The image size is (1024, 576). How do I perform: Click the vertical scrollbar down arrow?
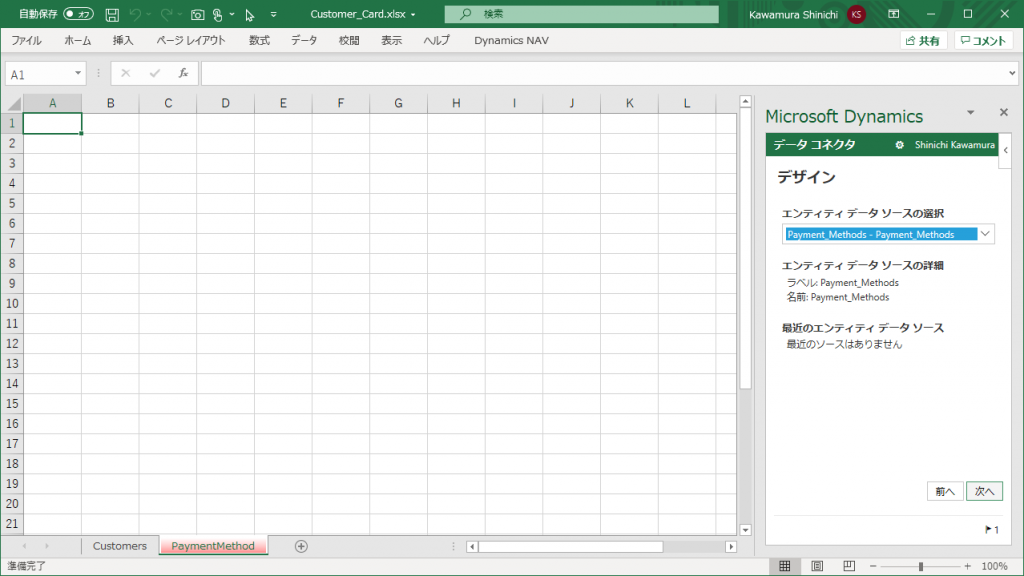(x=745, y=530)
